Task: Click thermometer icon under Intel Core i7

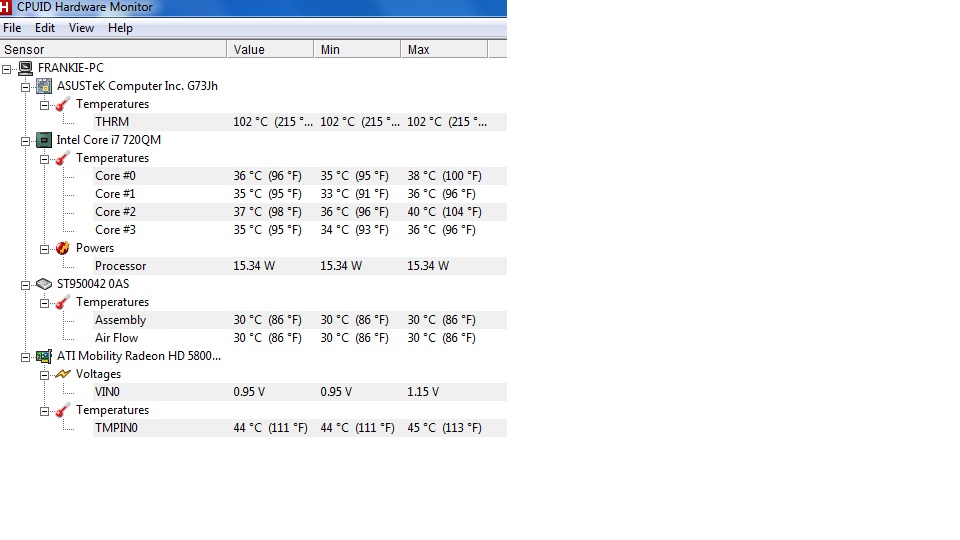Action: (x=62, y=159)
